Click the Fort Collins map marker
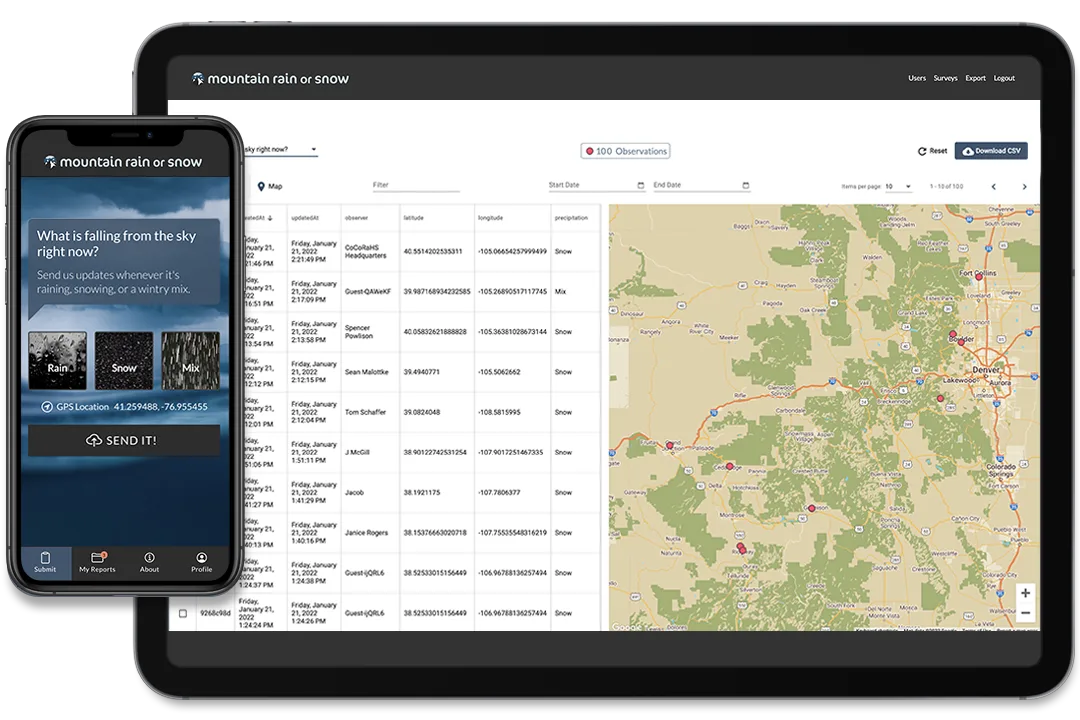The image size is (1080, 720). coord(979,277)
